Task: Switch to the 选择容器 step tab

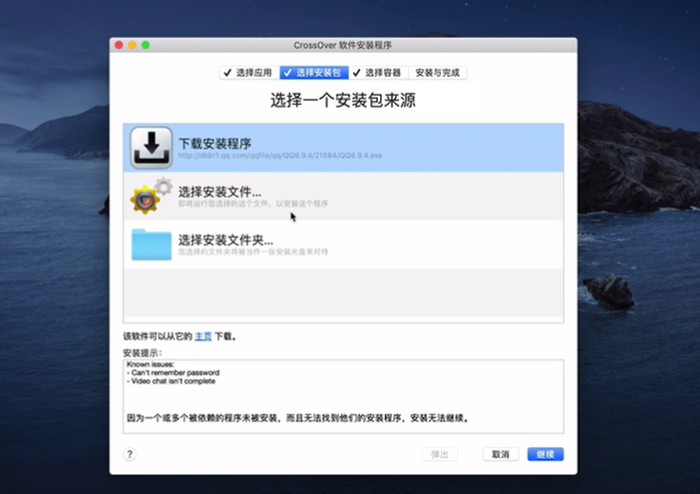Action: [378, 73]
